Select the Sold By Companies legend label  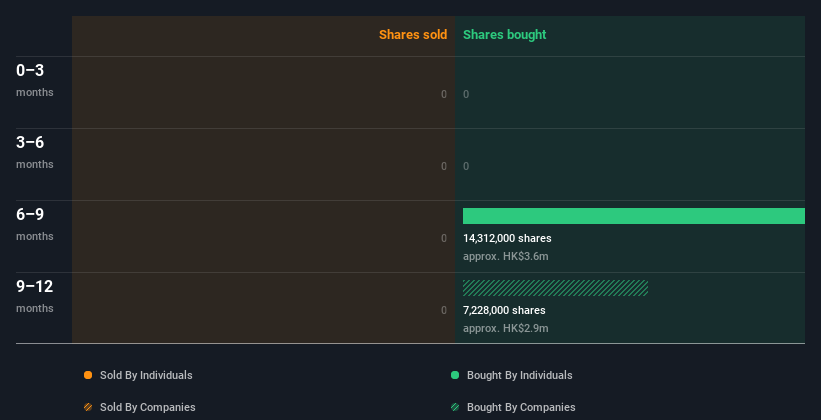[x=148, y=407]
